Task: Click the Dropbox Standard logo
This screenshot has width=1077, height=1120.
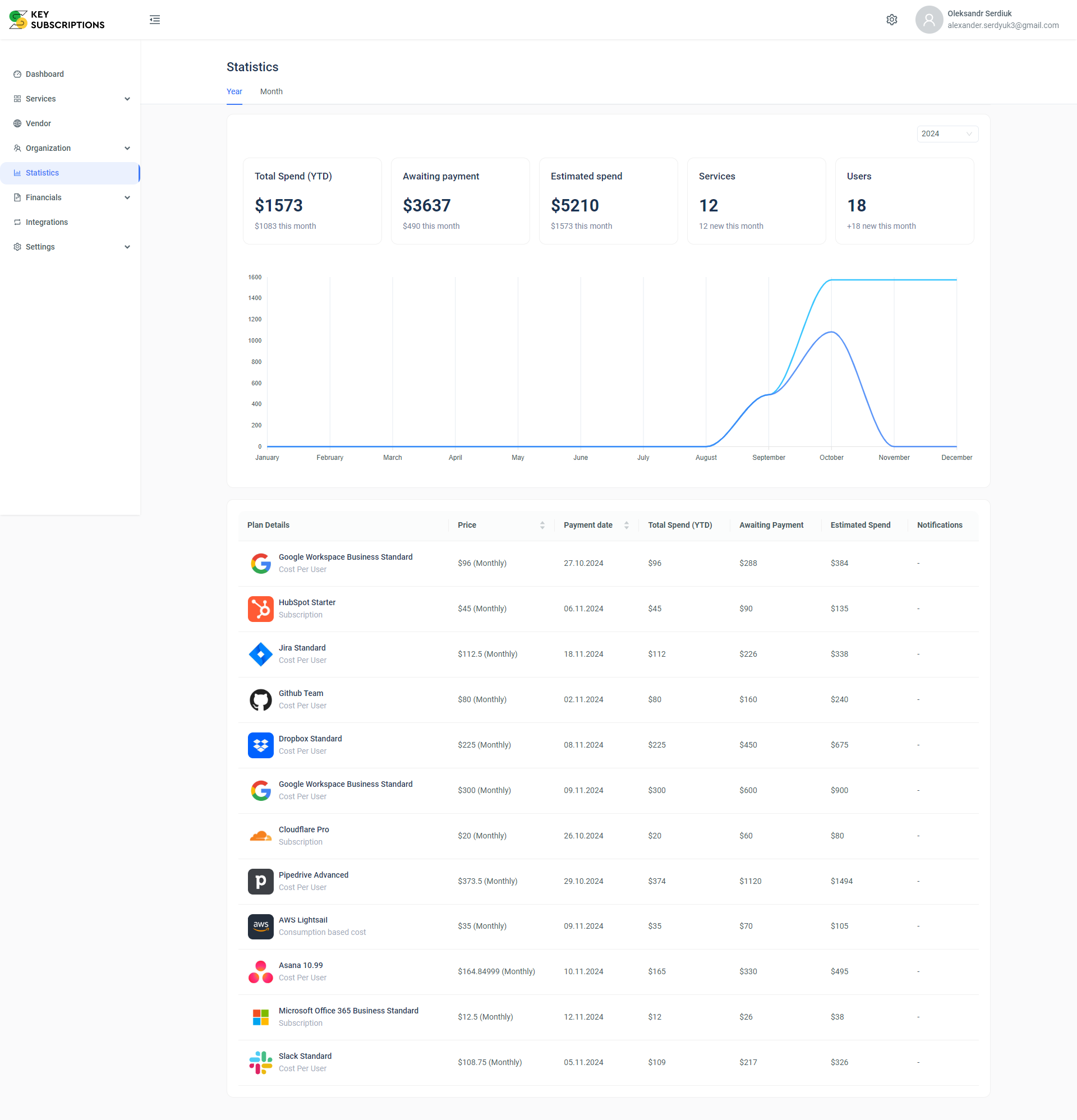Action: 261,745
